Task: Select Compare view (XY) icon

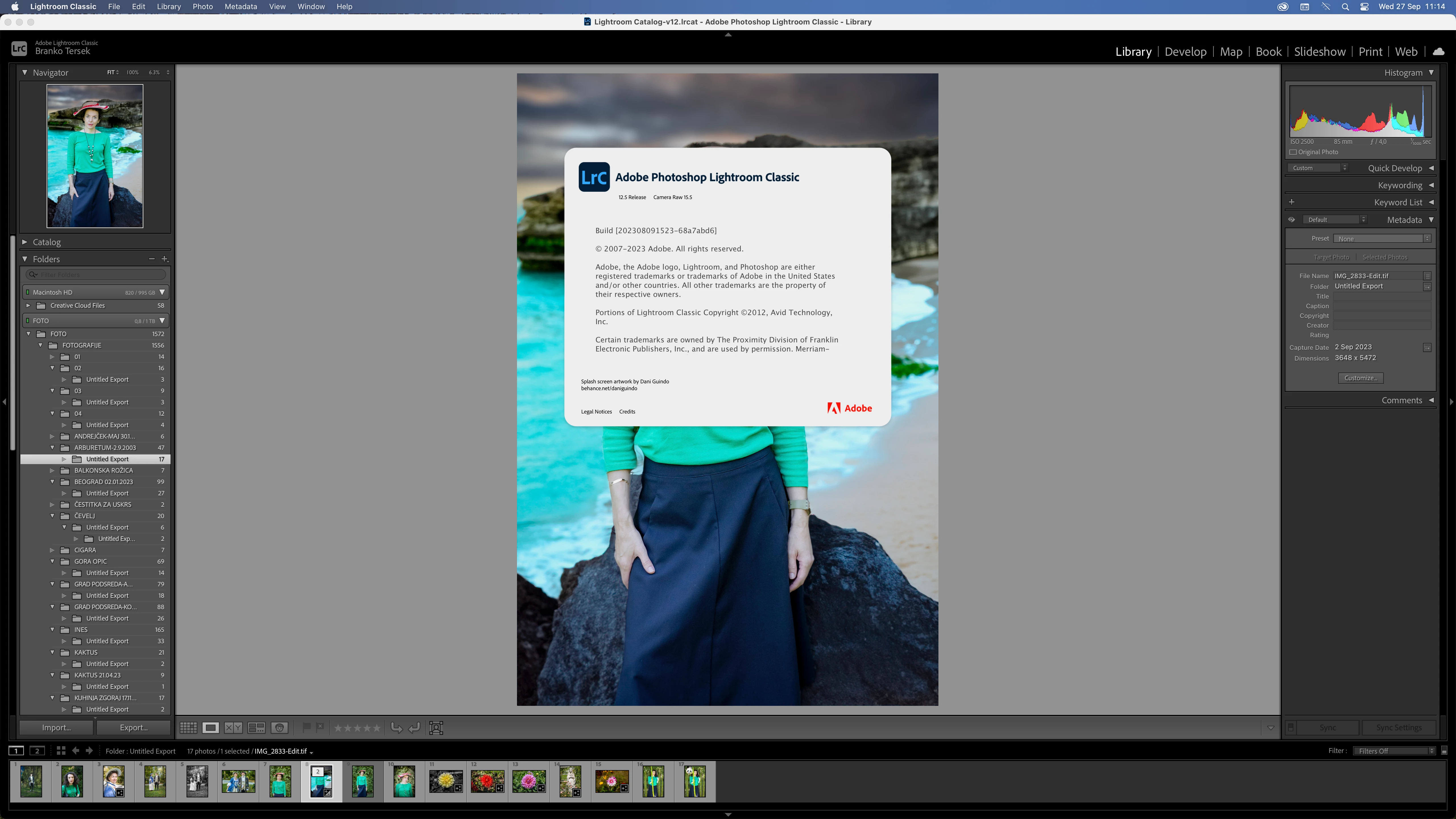Action: (x=233, y=727)
